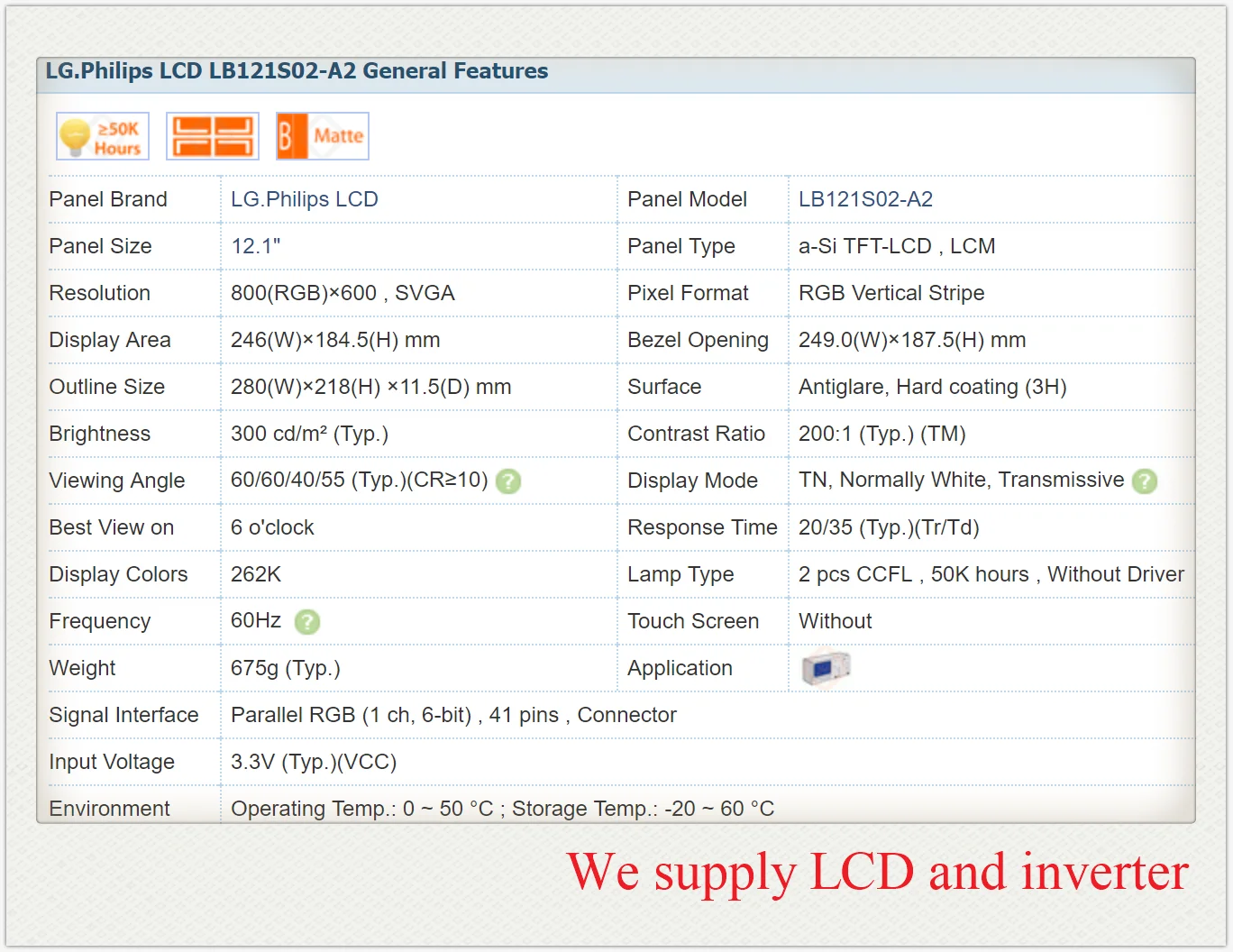This screenshot has height=952, width=1233.
Task: Click the orange dual-lamp layout badge
Action: (213, 136)
